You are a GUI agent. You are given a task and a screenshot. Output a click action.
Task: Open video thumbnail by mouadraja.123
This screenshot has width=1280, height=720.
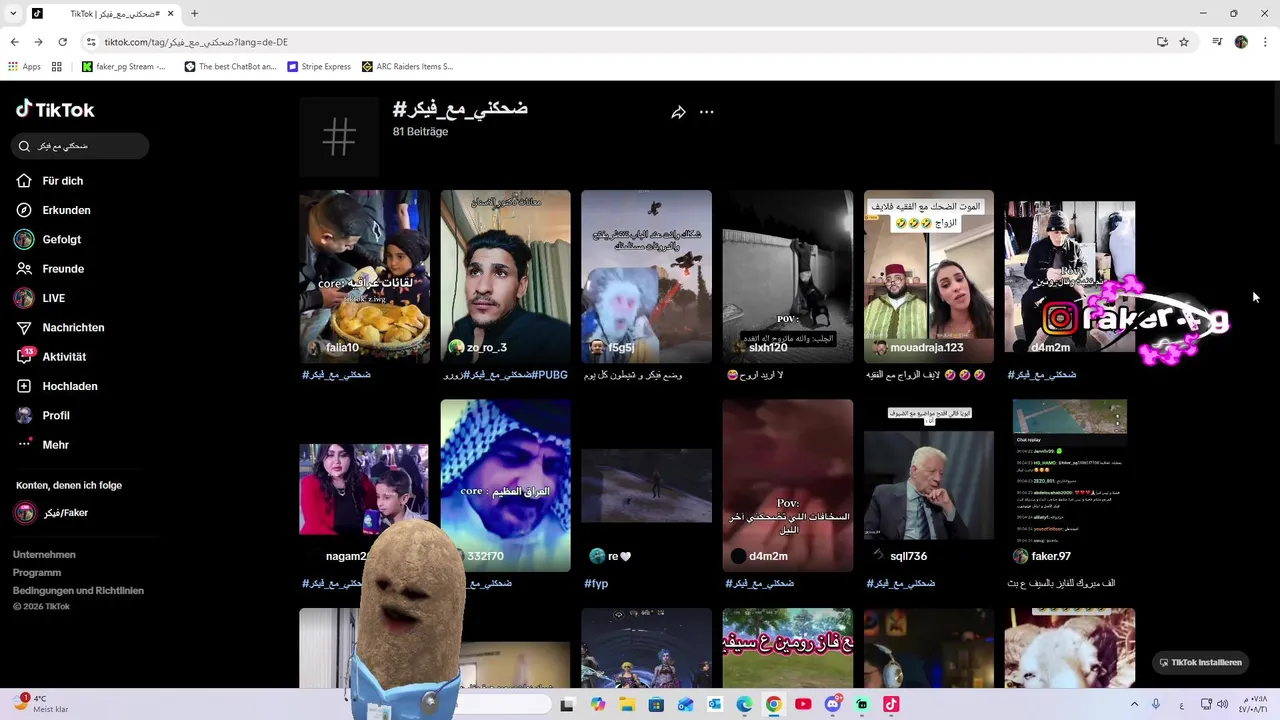[x=929, y=276]
